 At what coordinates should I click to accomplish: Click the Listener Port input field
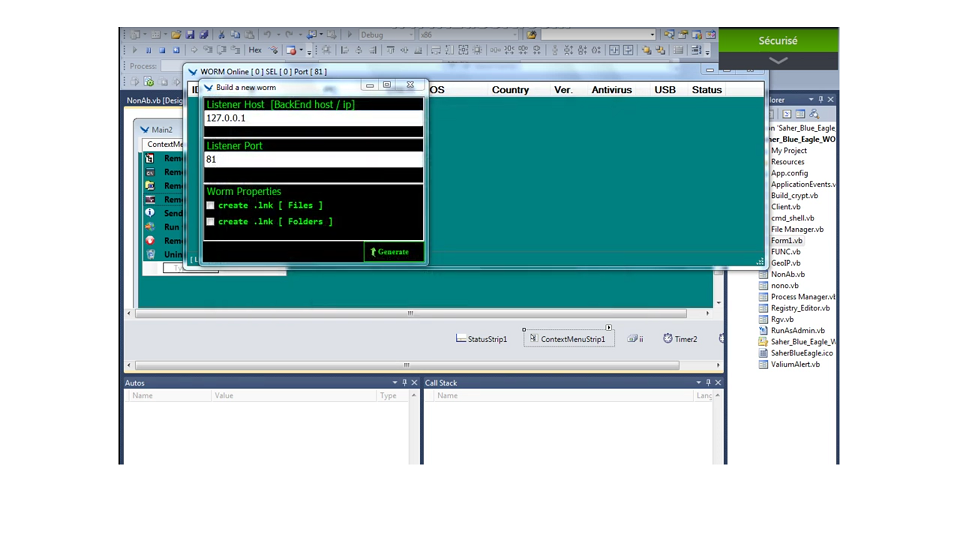coord(313,159)
